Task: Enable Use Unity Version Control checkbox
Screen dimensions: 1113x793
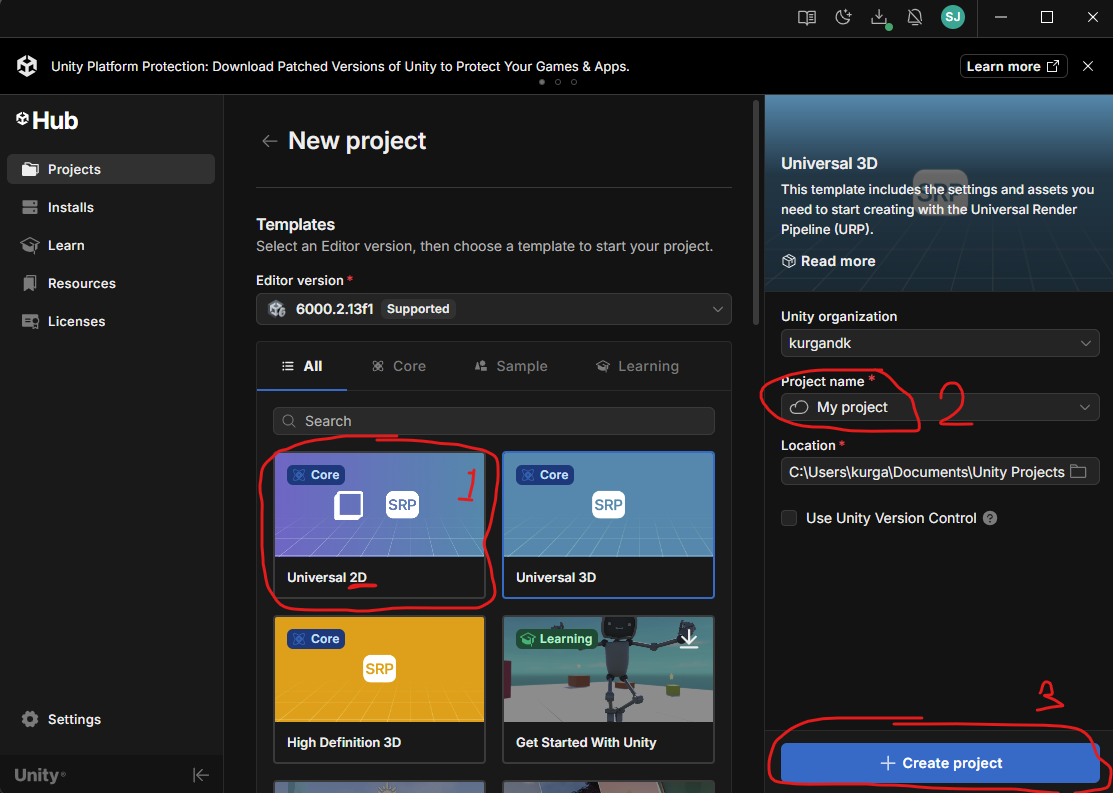Action: (789, 518)
